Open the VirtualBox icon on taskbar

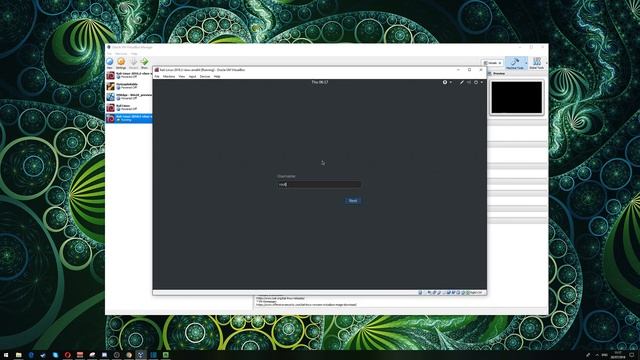point(141,355)
